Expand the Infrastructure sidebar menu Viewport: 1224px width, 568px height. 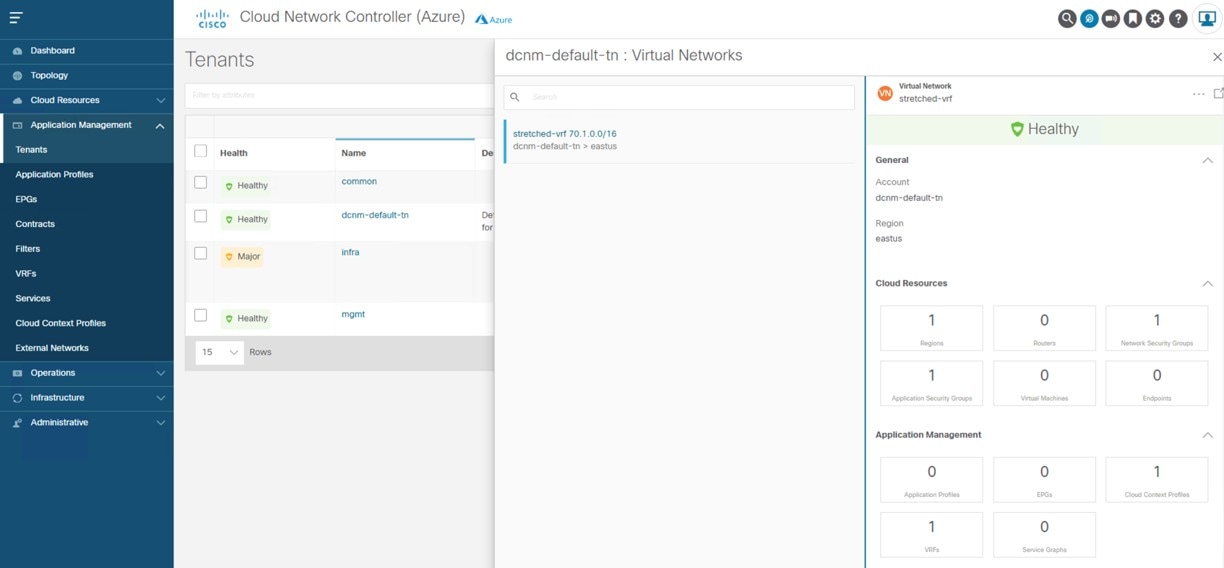click(160, 398)
